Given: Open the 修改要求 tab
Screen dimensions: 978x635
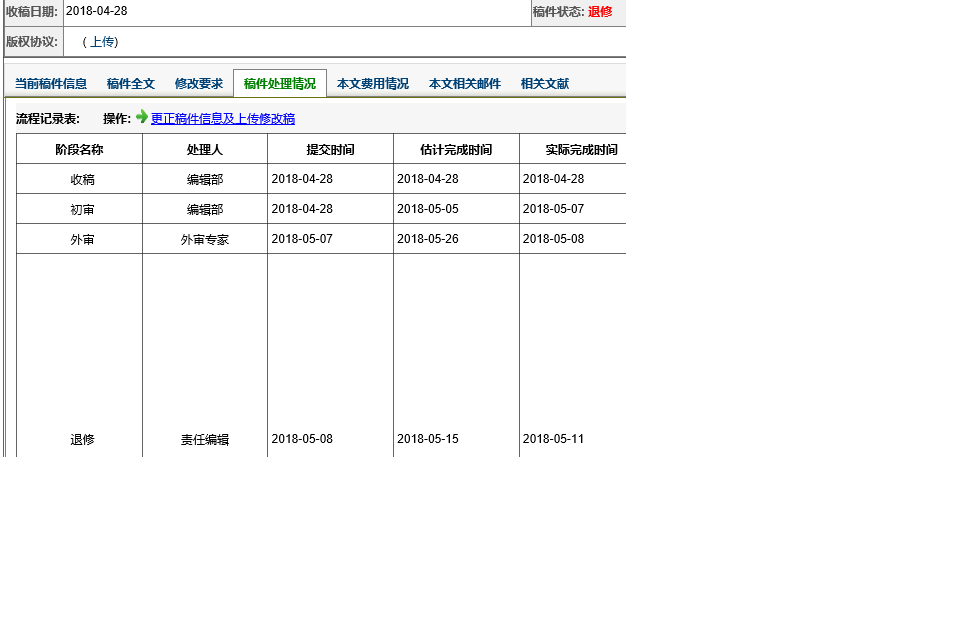Looking at the screenshot, I should pos(199,84).
